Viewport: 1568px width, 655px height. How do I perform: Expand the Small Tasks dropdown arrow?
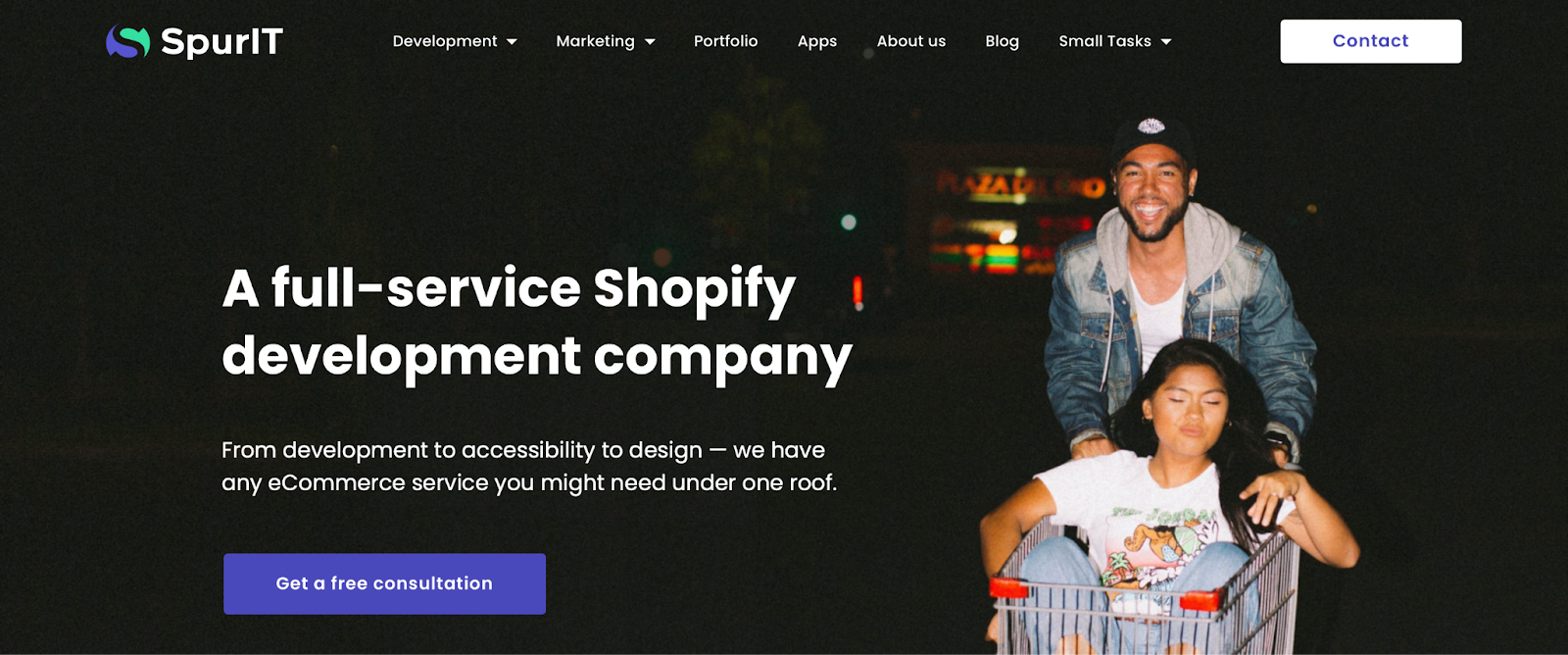[x=1166, y=42]
